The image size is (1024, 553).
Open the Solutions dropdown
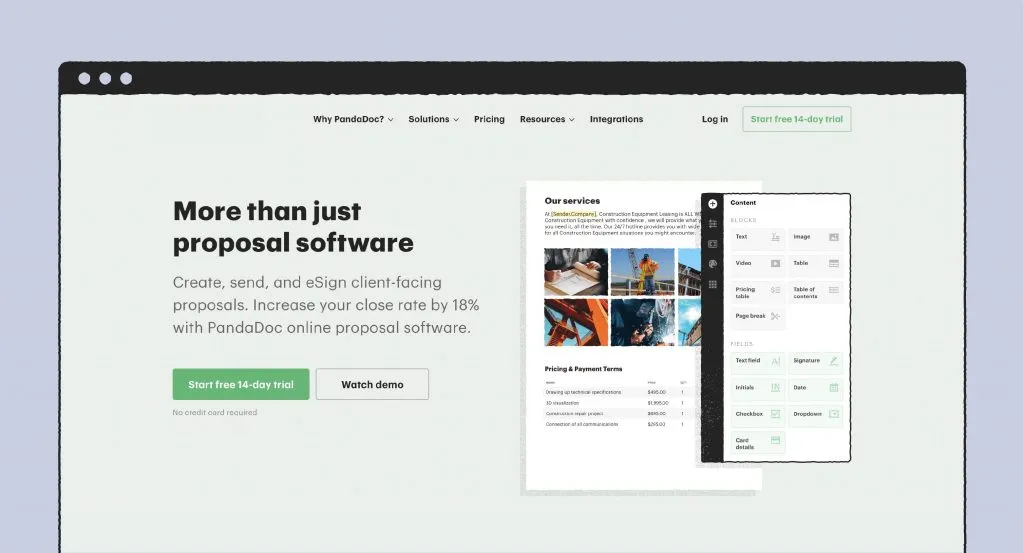point(434,119)
